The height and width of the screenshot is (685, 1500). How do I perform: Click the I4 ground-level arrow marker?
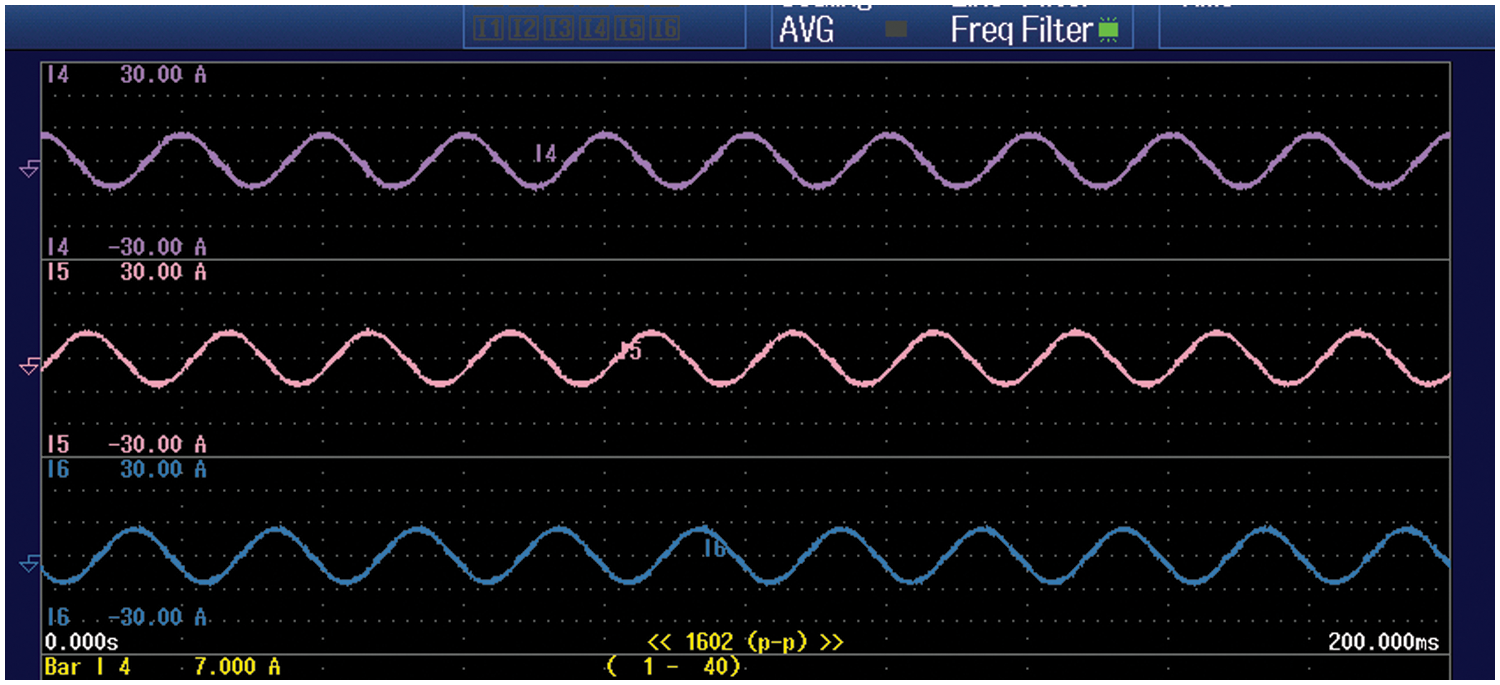click(29, 170)
